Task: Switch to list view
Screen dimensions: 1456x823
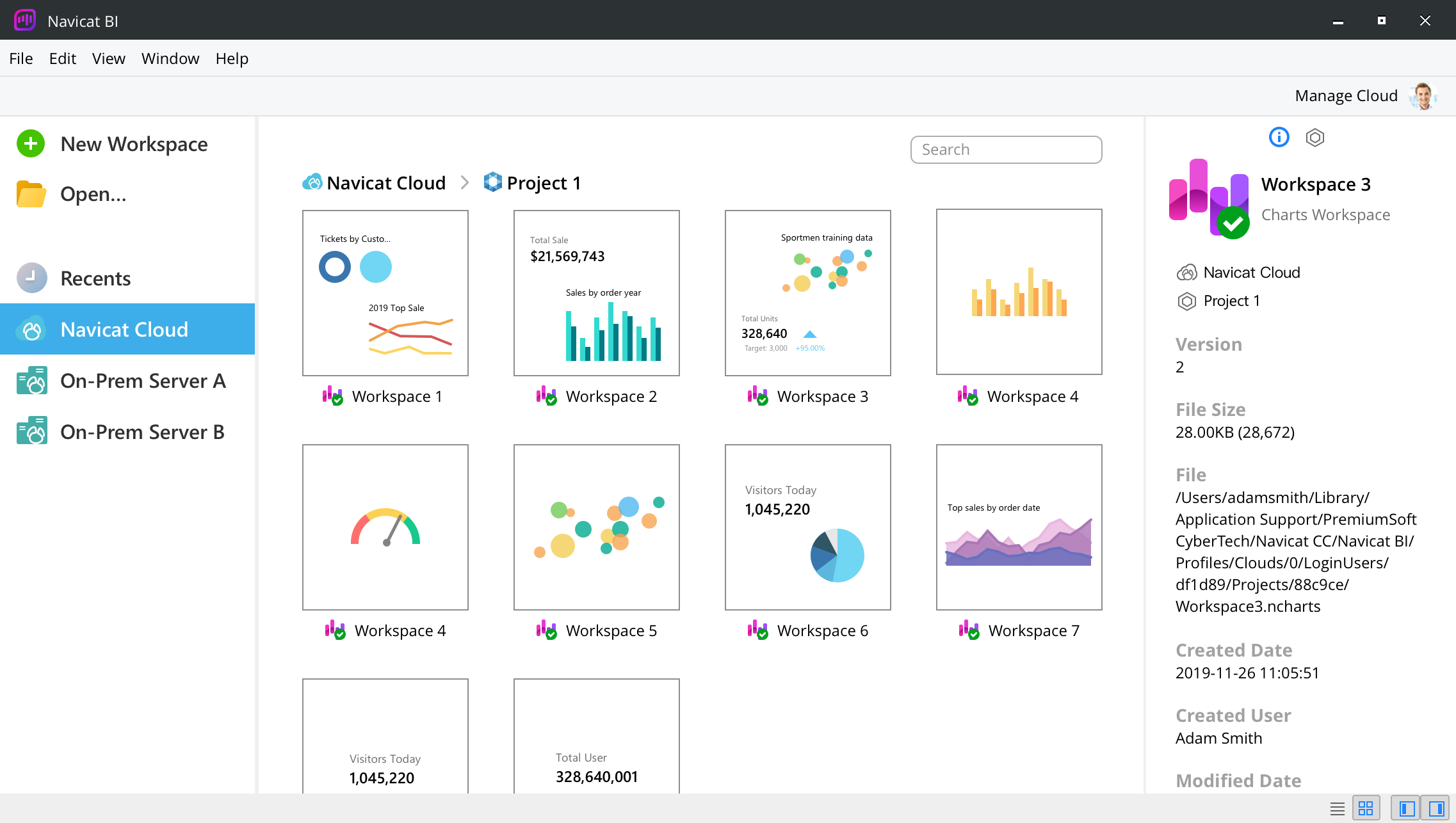Action: (x=1337, y=808)
